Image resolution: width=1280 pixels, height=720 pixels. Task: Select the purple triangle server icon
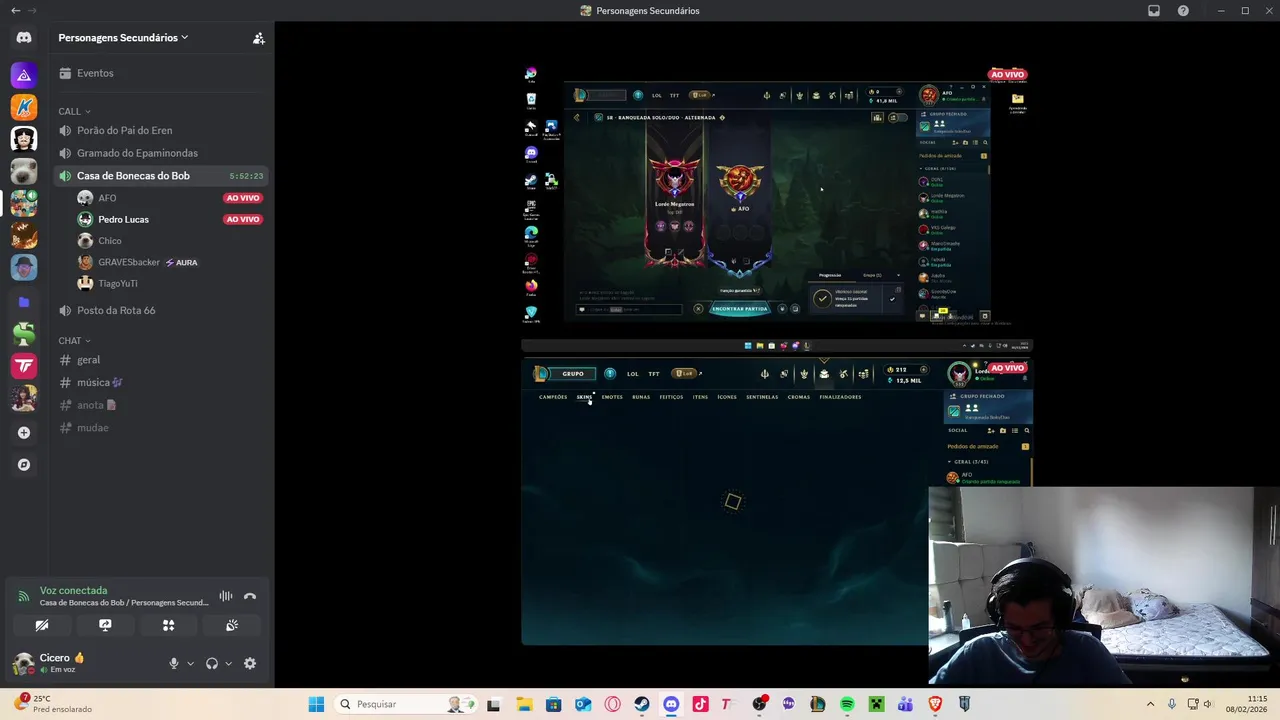(x=24, y=75)
